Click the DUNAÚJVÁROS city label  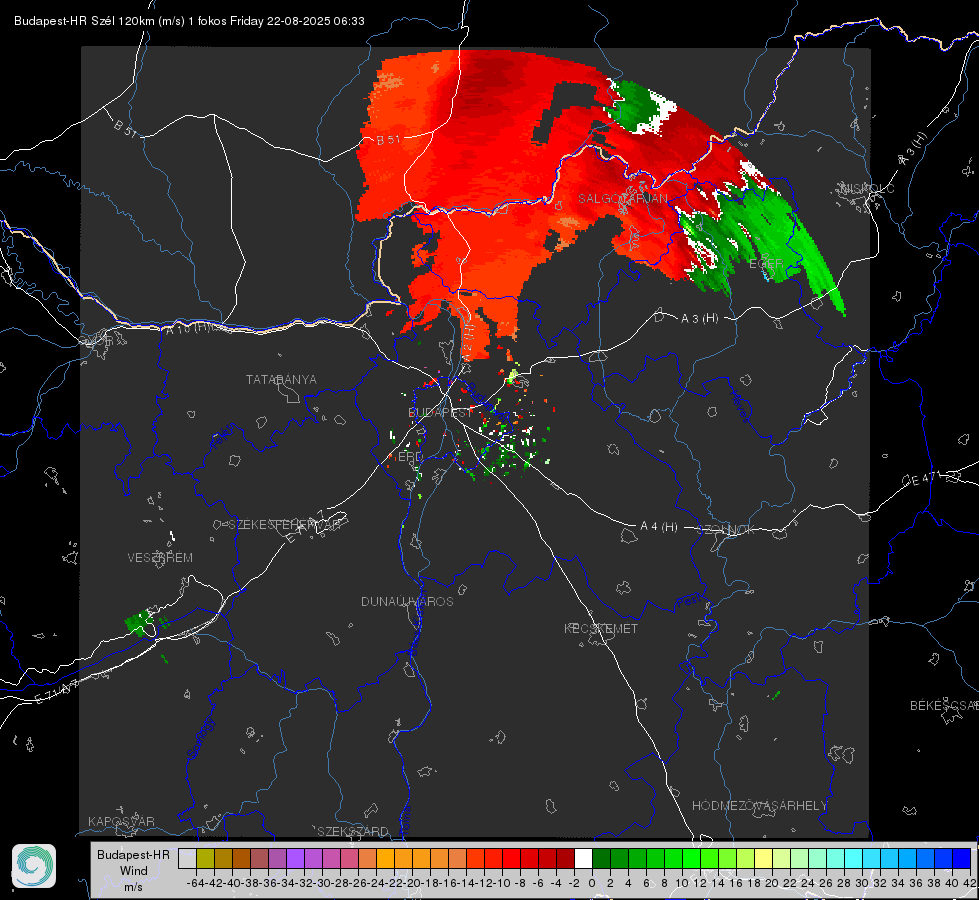point(407,601)
